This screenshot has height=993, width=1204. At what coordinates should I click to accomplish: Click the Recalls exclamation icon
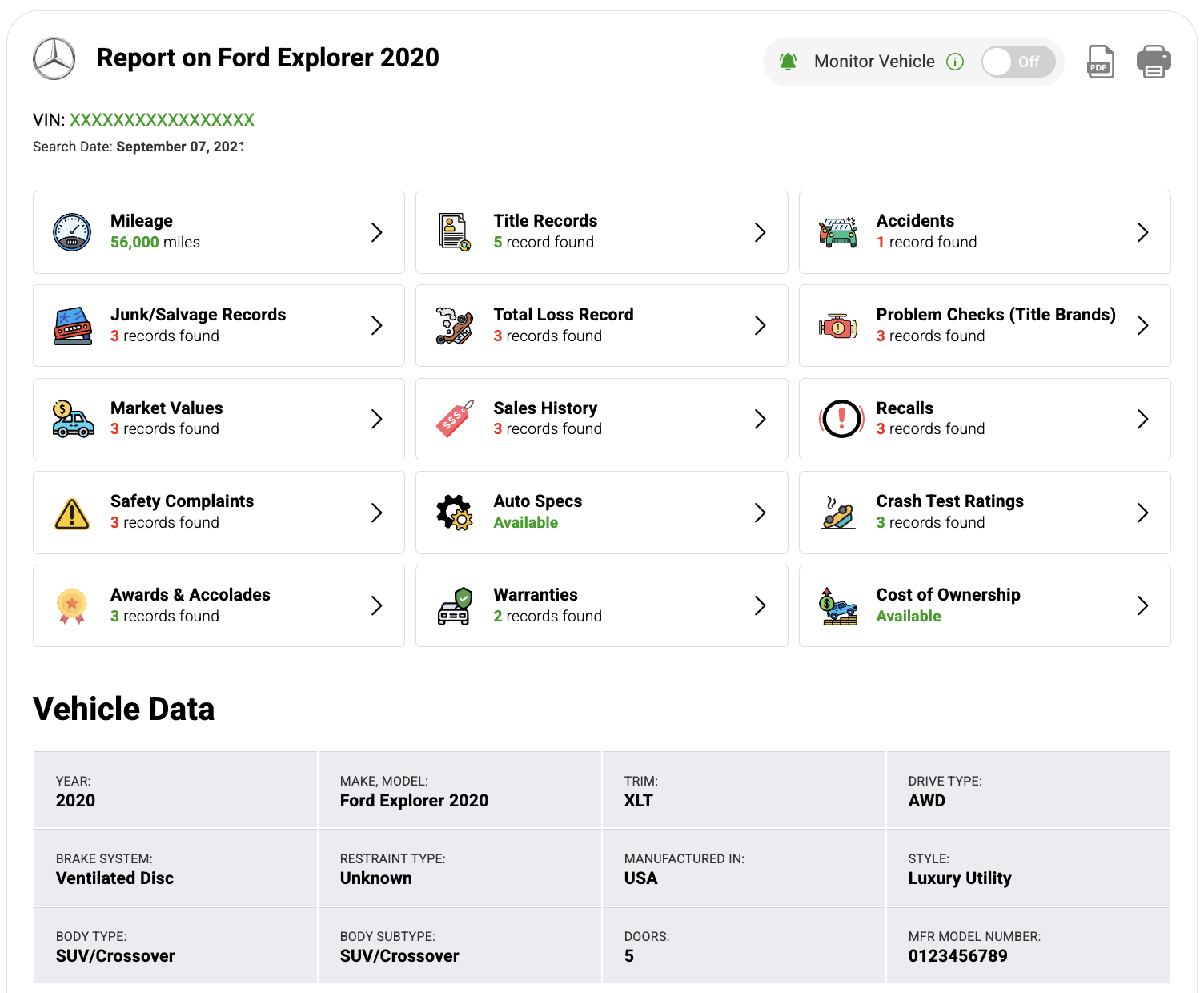pyautogui.click(x=840, y=418)
